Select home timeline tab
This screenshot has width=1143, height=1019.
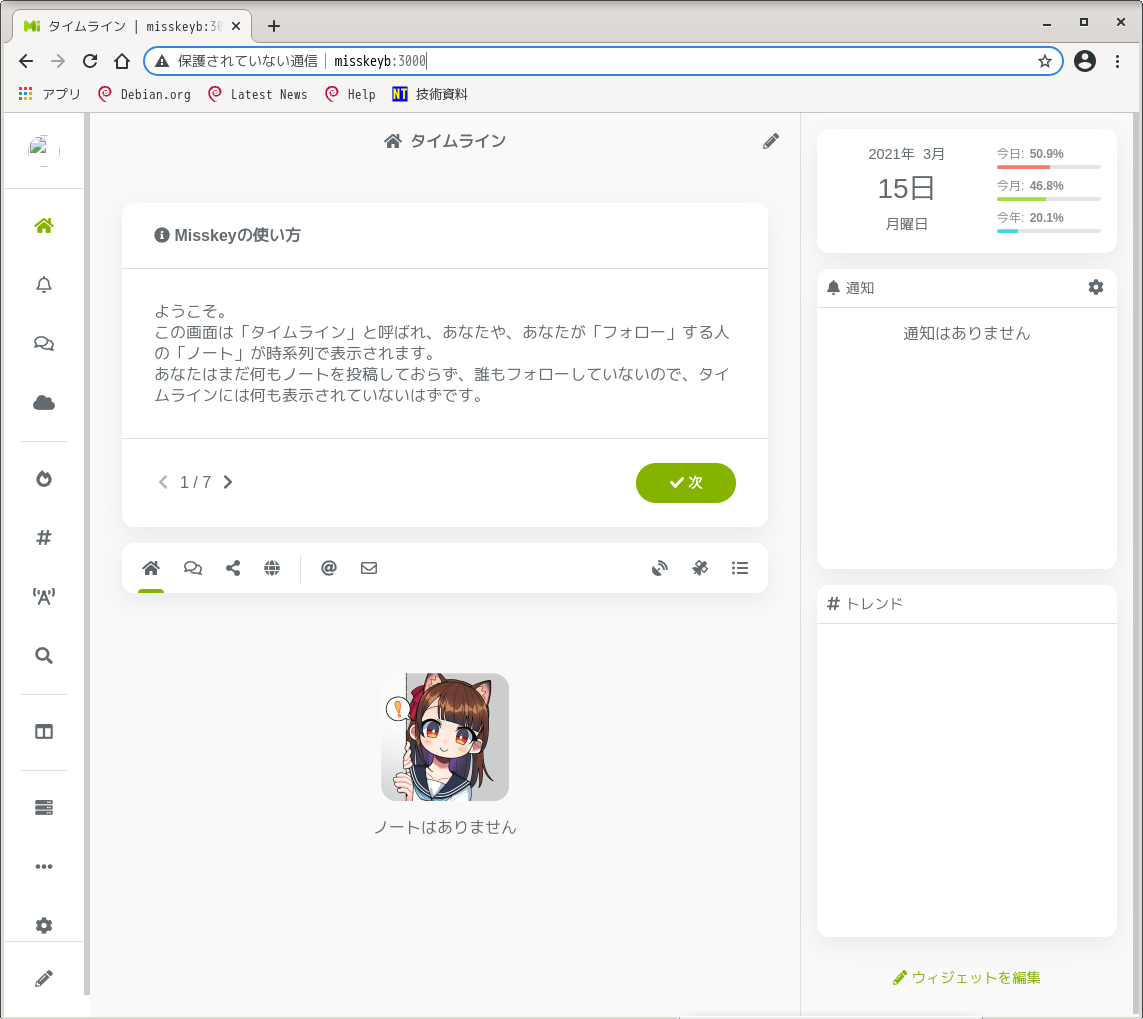pos(151,568)
